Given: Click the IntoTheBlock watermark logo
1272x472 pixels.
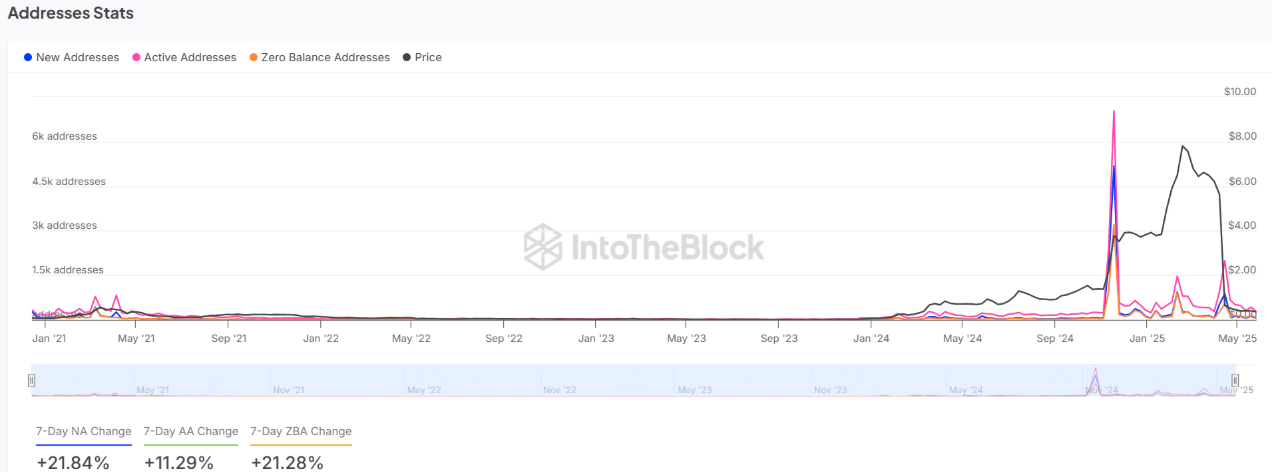Looking at the screenshot, I should pyautogui.click(x=645, y=246).
